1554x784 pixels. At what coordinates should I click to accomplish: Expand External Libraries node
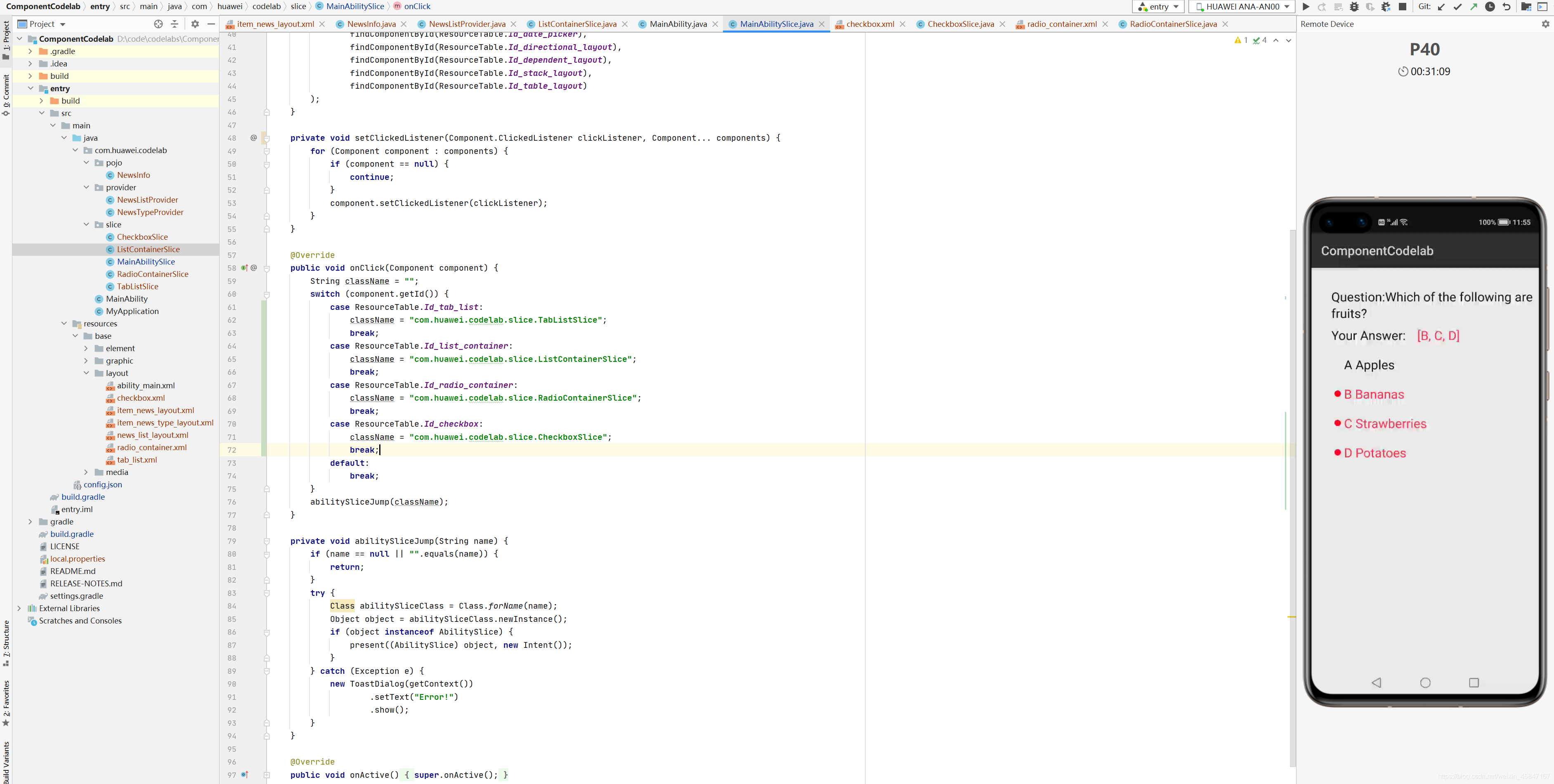19,609
